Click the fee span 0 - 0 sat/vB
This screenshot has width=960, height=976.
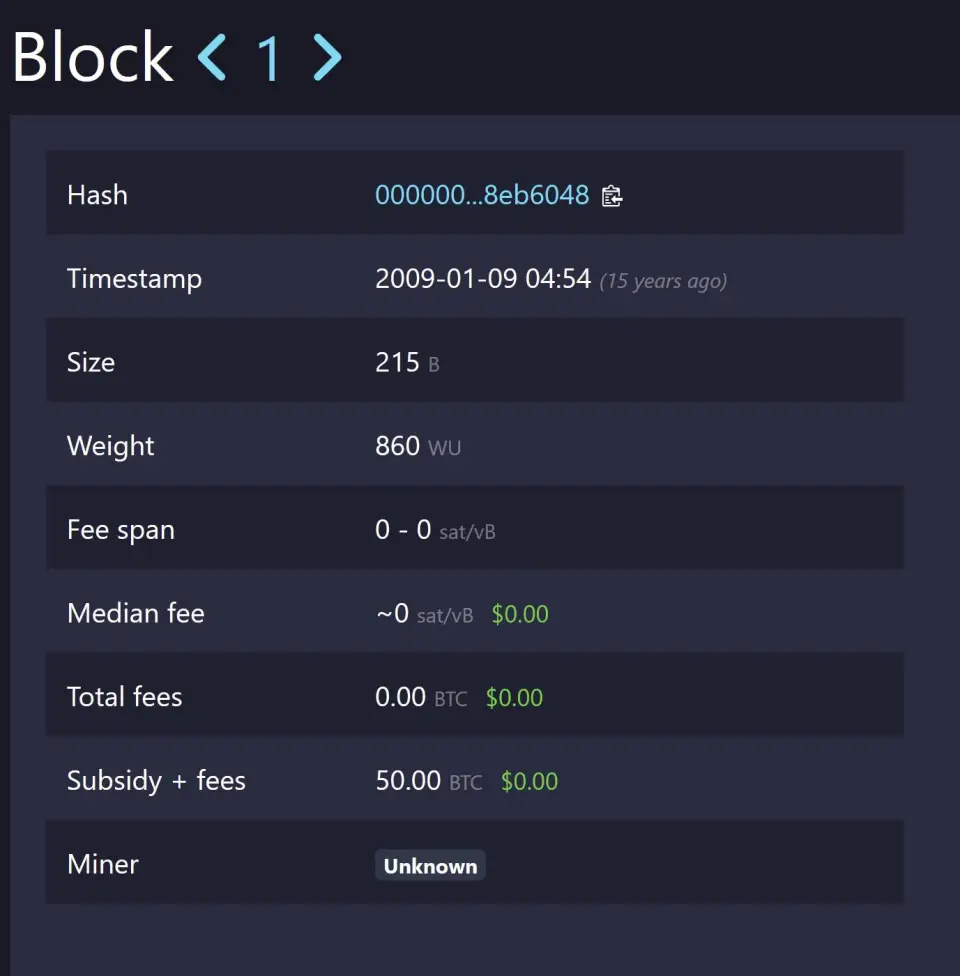coord(435,530)
